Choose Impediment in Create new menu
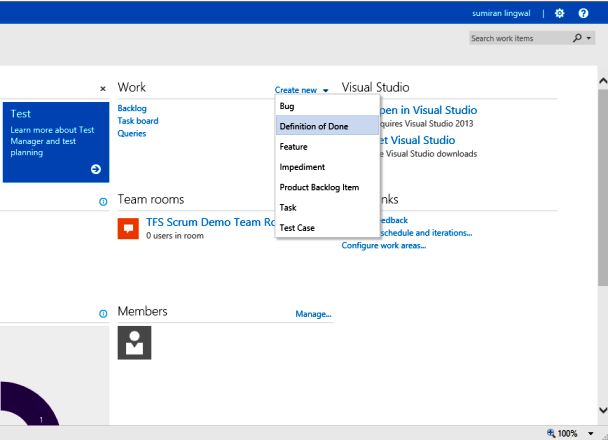 pos(327,167)
